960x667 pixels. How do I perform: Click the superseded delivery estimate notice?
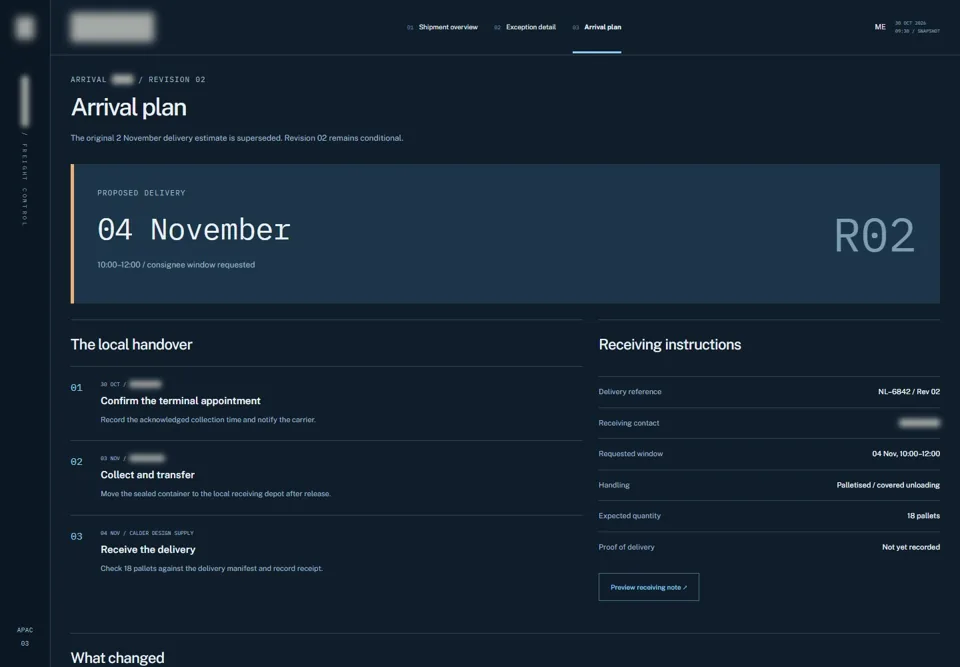pyautogui.click(x=236, y=138)
